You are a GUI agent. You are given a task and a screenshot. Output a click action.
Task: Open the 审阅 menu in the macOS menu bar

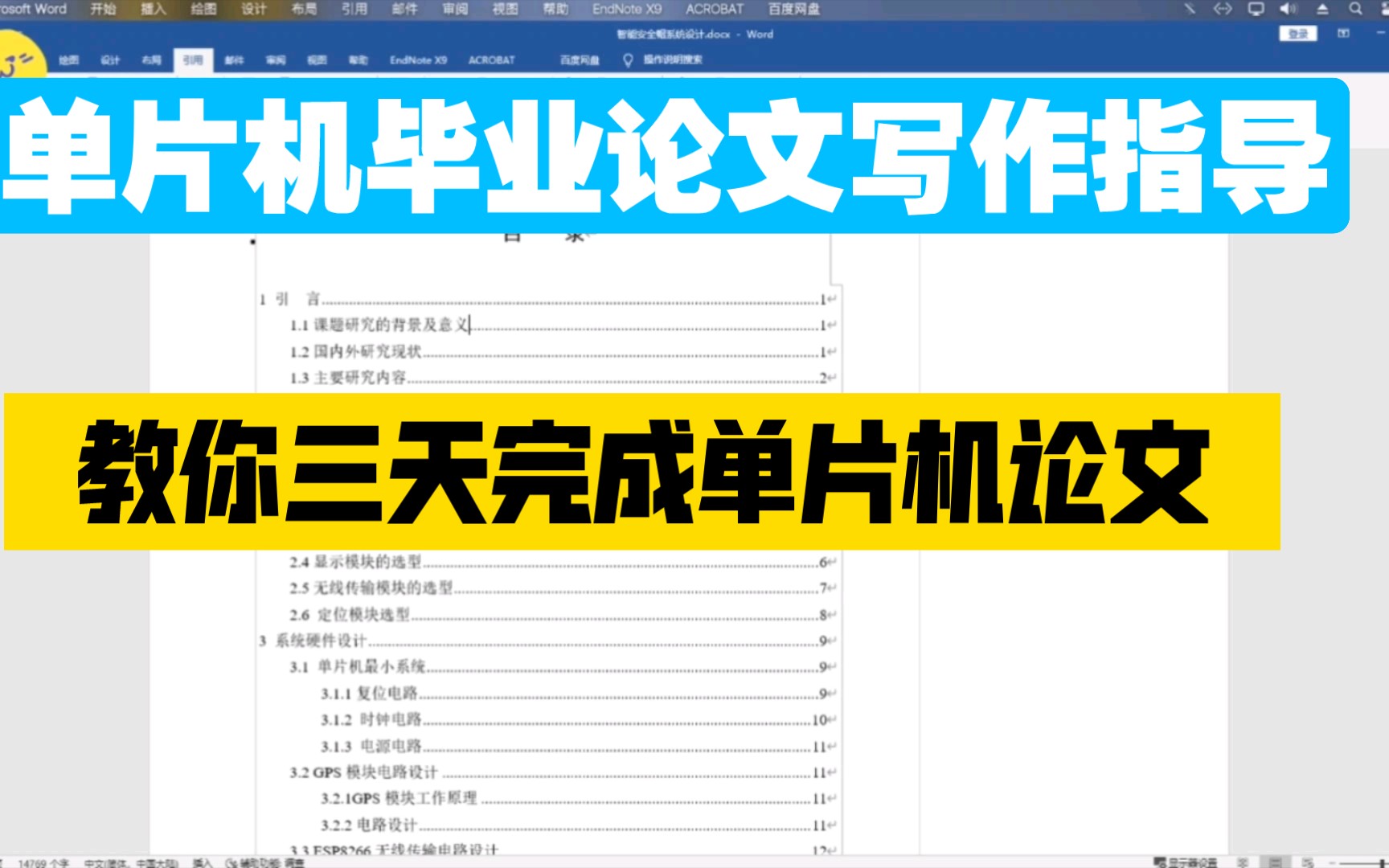coord(455,9)
